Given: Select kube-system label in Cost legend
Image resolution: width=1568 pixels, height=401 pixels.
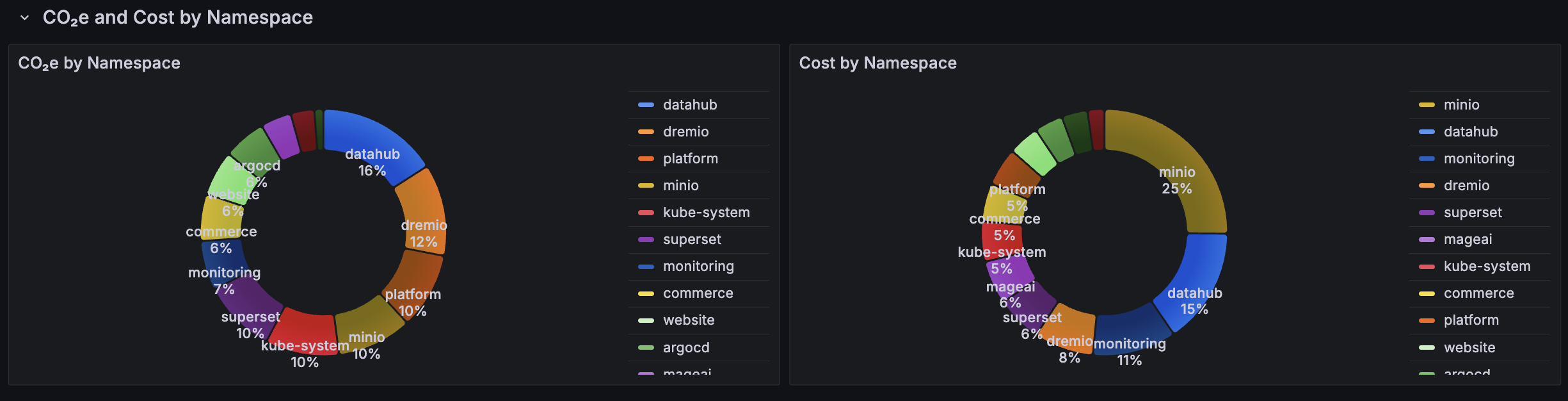Looking at the screenshot, I should pos(1487,266).
